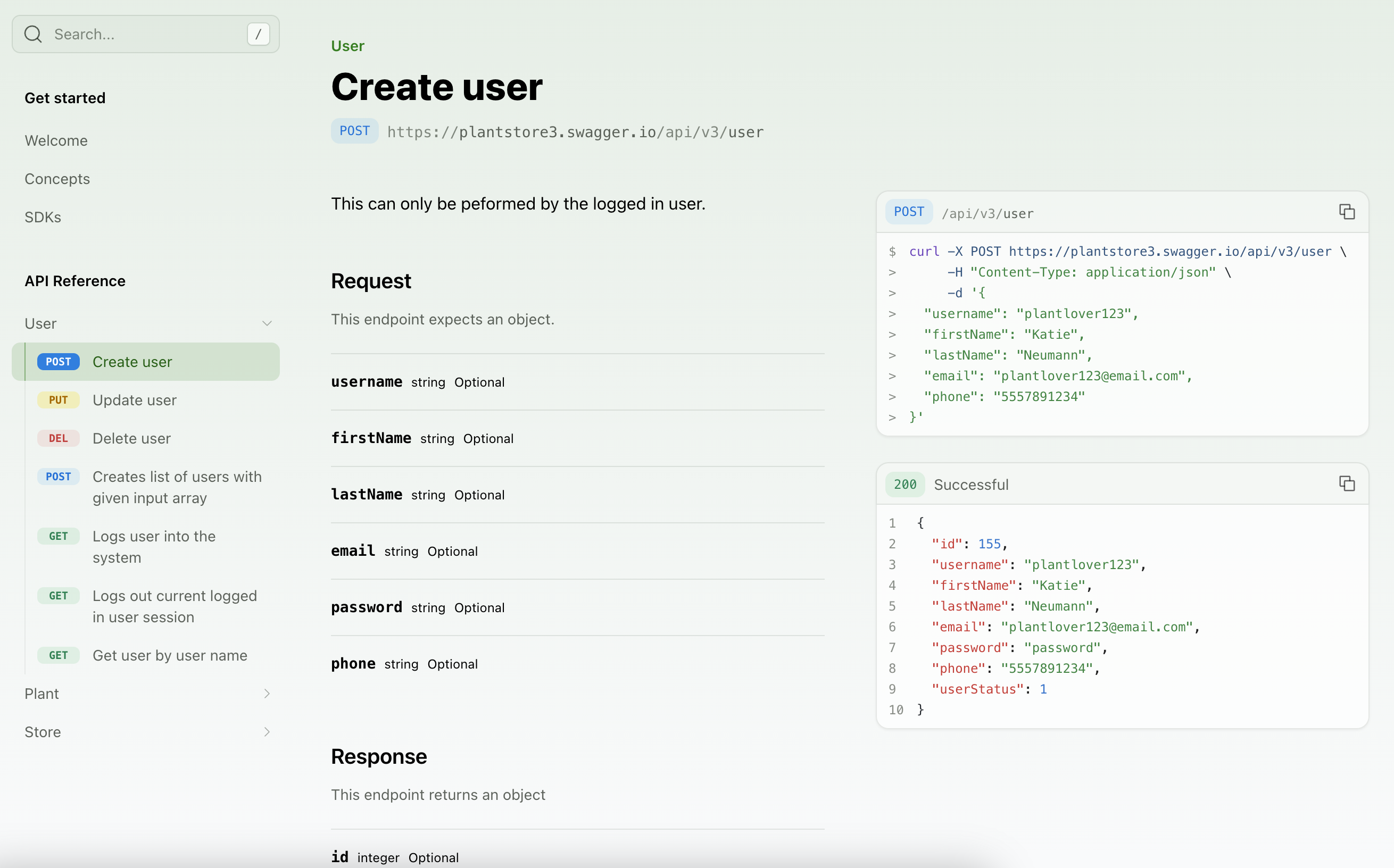Click the PUT badge next to Update user
This screenshot has width=1394, height=868.
pos(58,399)
